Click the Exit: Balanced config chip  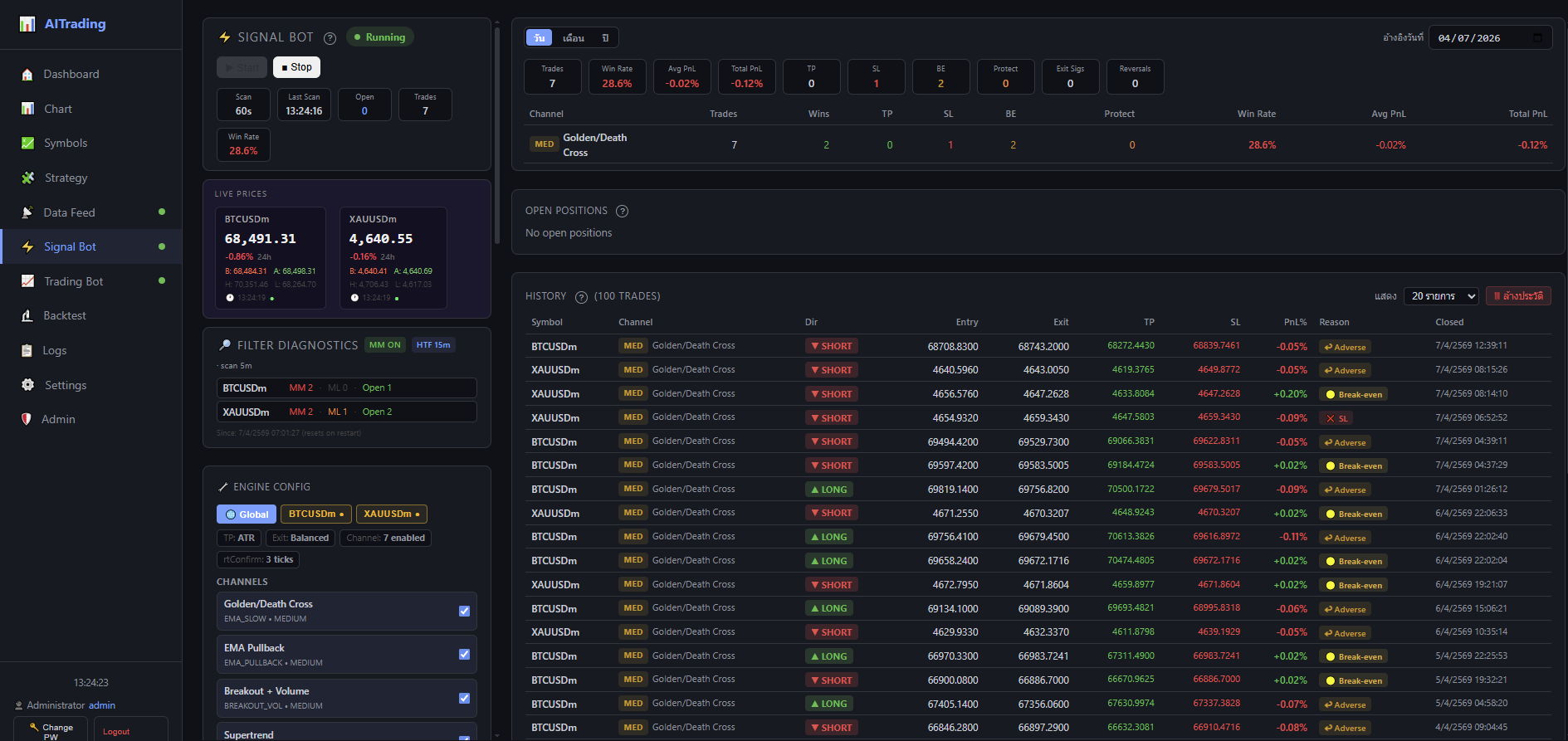300,538
